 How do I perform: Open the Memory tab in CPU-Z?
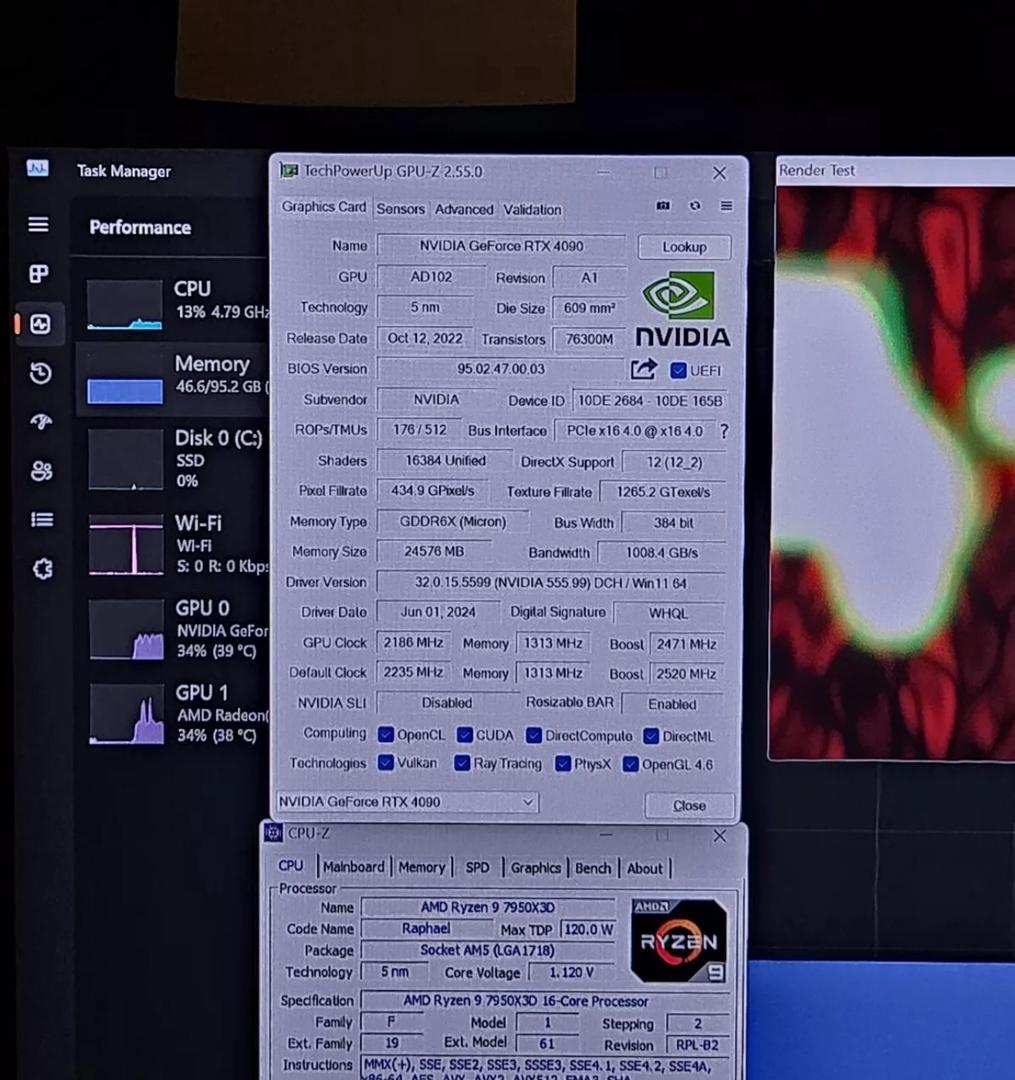point(421,867)
